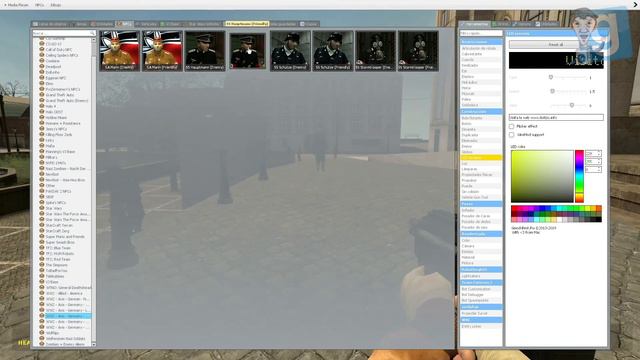
Task: Click the icon next to Killing Floor Zeds
Action: [42, 134]
